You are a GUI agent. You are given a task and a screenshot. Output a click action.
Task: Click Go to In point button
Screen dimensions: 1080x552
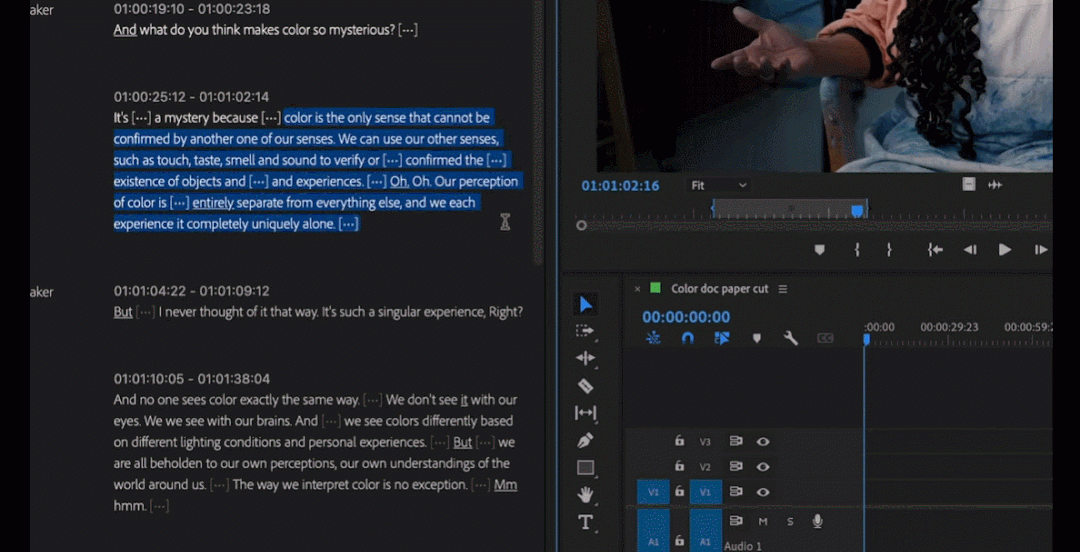click(935, 249)
